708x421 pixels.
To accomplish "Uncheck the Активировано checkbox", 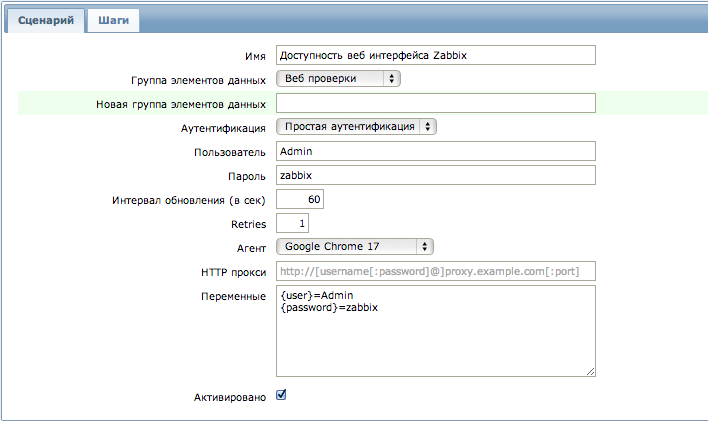I will pos(281,395).
